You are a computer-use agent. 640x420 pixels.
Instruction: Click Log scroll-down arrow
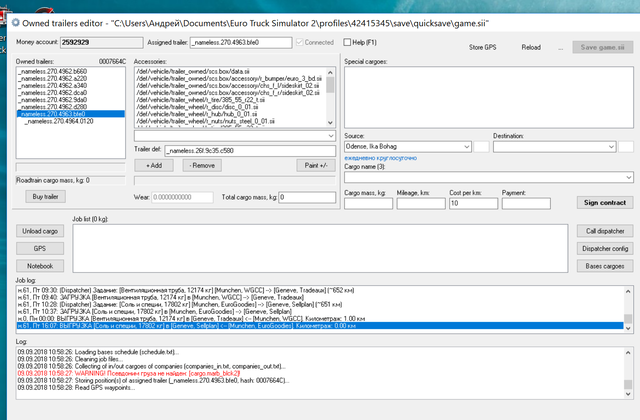click(x=628, y=394)
